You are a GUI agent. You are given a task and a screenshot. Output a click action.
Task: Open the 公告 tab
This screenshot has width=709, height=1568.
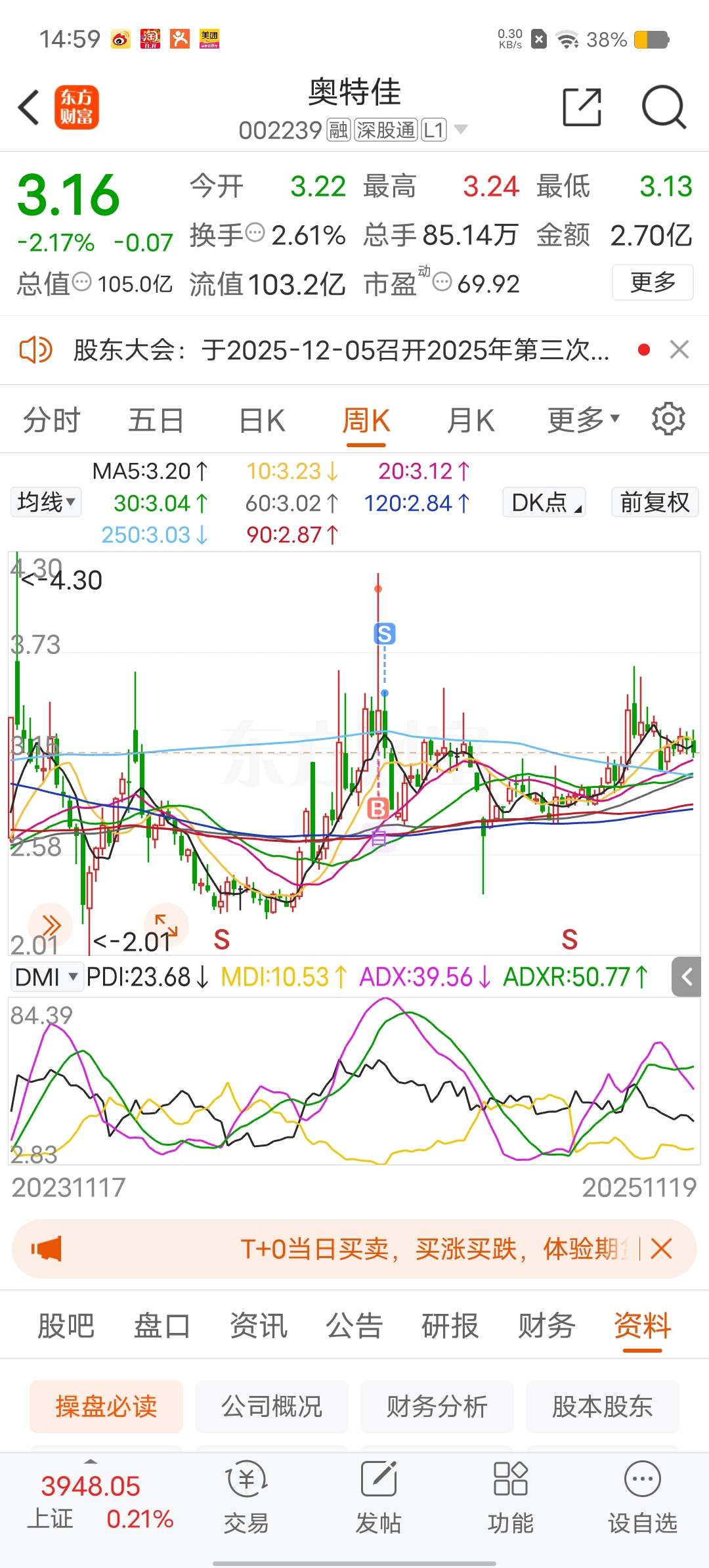pos(354,1326)
